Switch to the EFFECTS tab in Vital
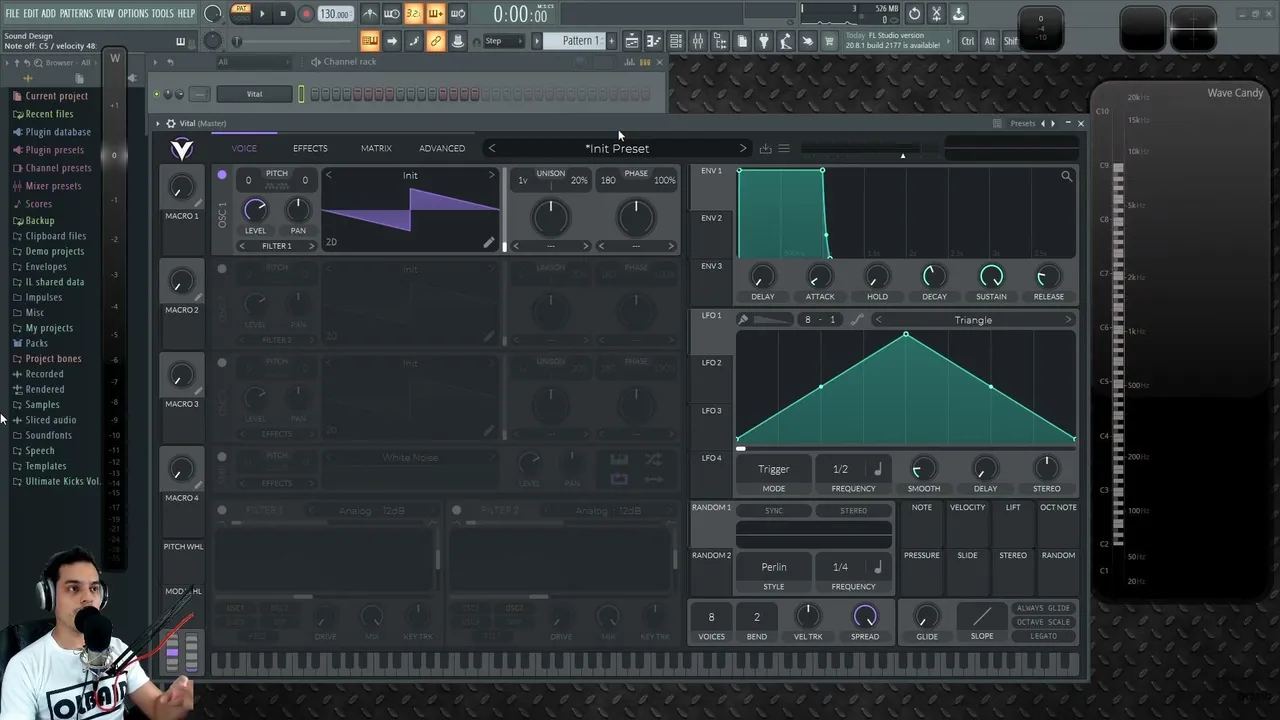 pyautogui.click(x=310, y=148)
